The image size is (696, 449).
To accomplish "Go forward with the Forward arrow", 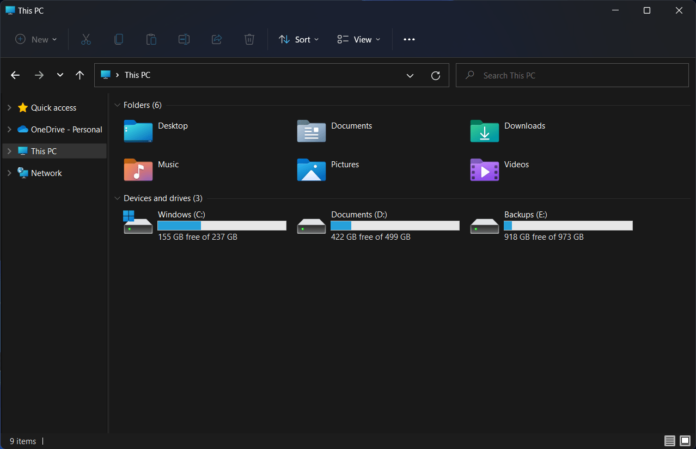I will click(39, 75).
